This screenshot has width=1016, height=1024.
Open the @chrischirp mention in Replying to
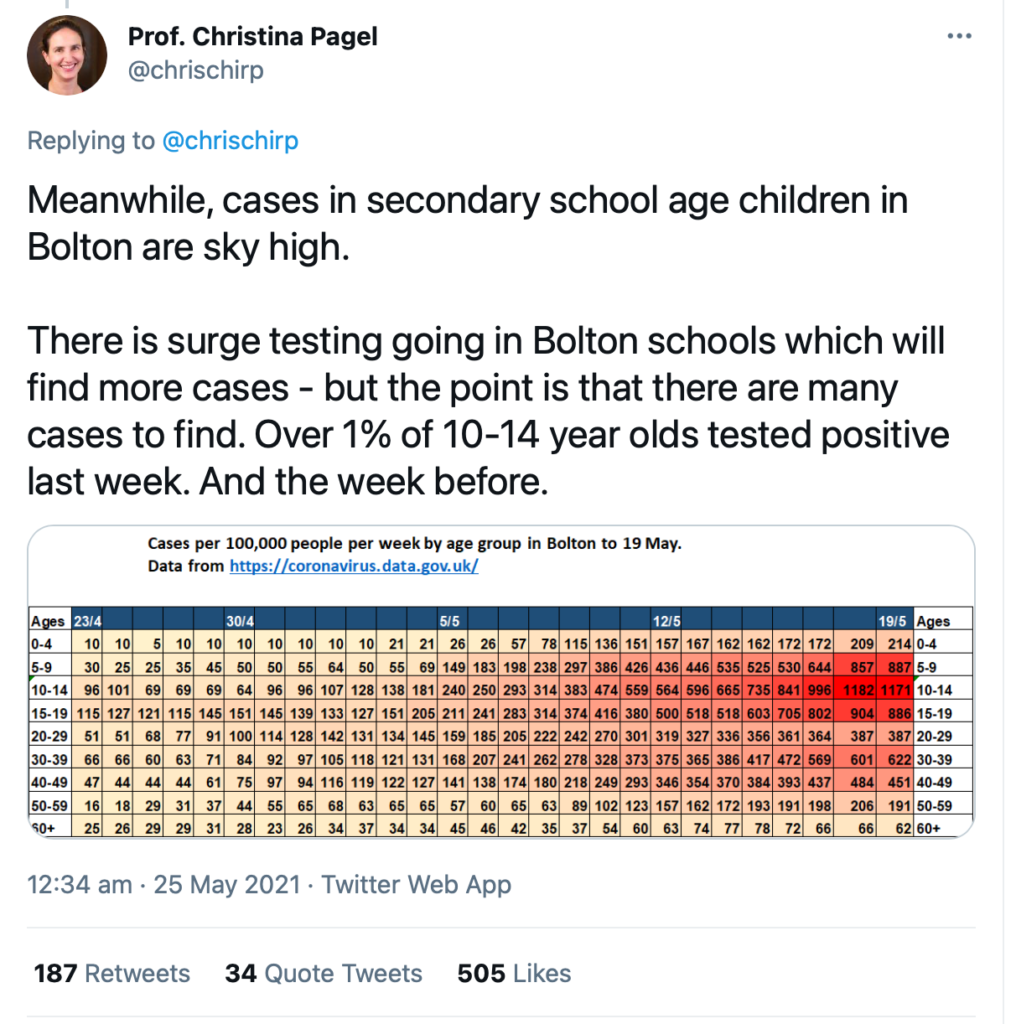pyautogui.click(x=230, y=140)
